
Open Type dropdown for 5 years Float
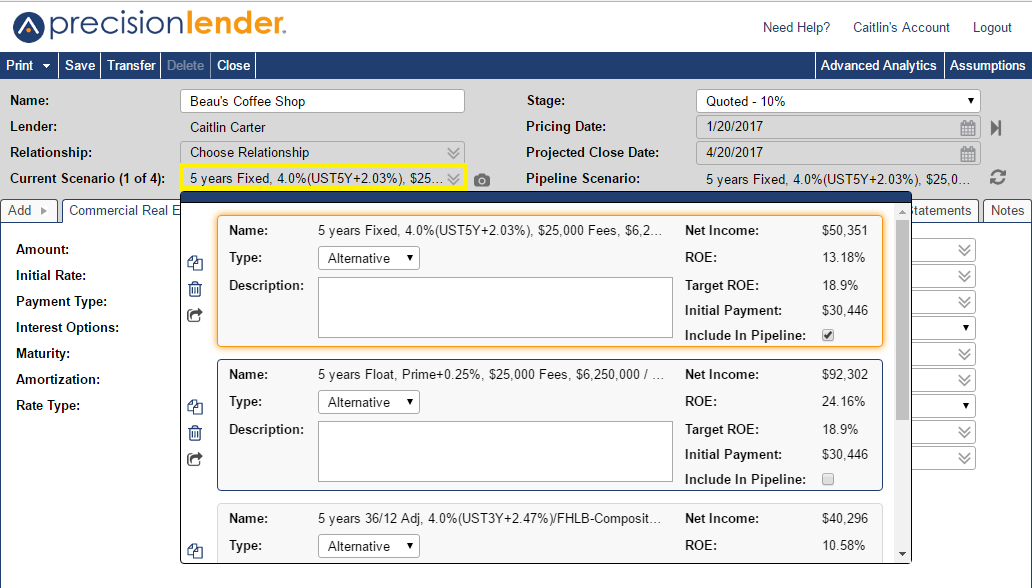(x=369, y=402)
